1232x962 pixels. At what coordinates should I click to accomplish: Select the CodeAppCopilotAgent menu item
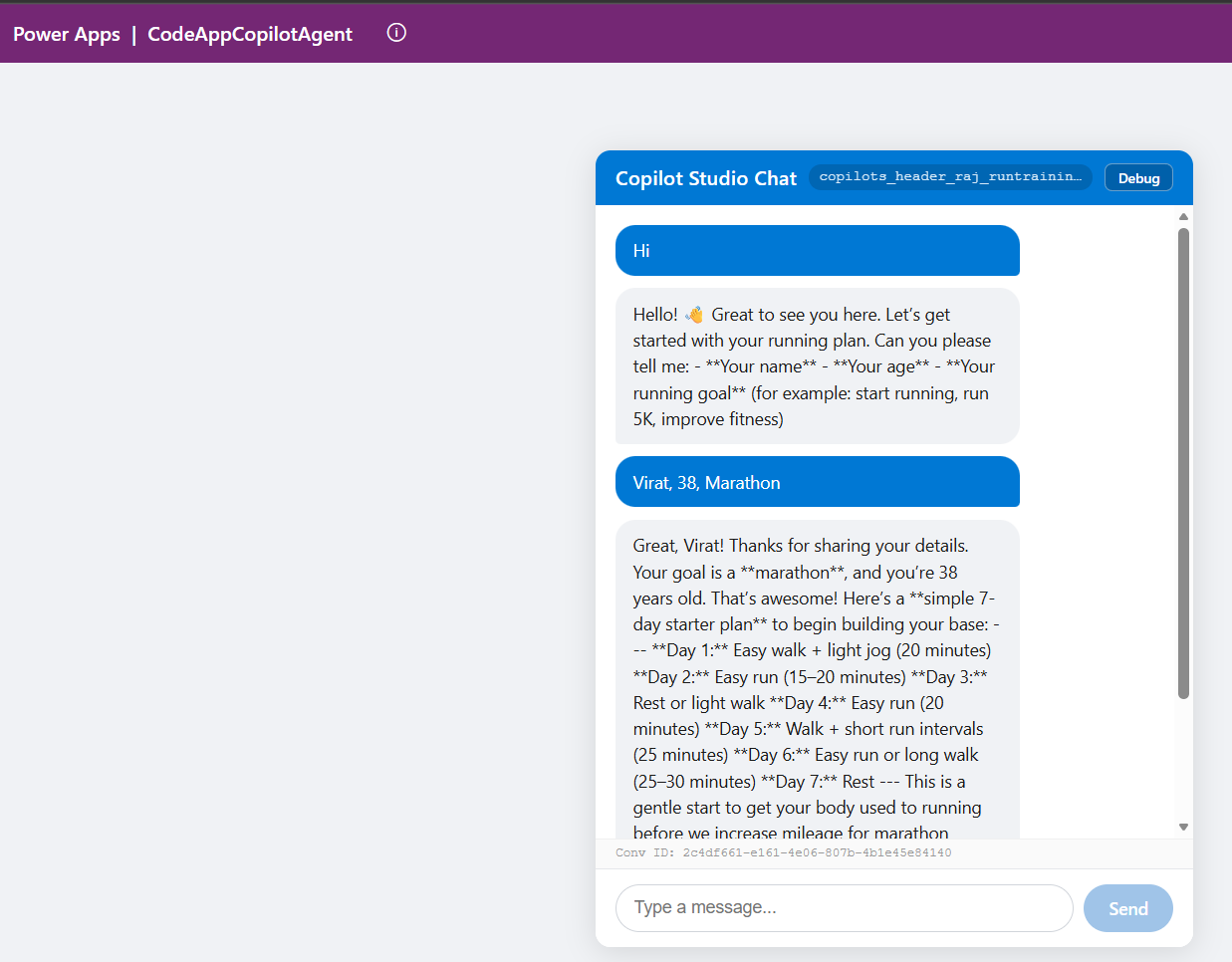coord(249,33)
